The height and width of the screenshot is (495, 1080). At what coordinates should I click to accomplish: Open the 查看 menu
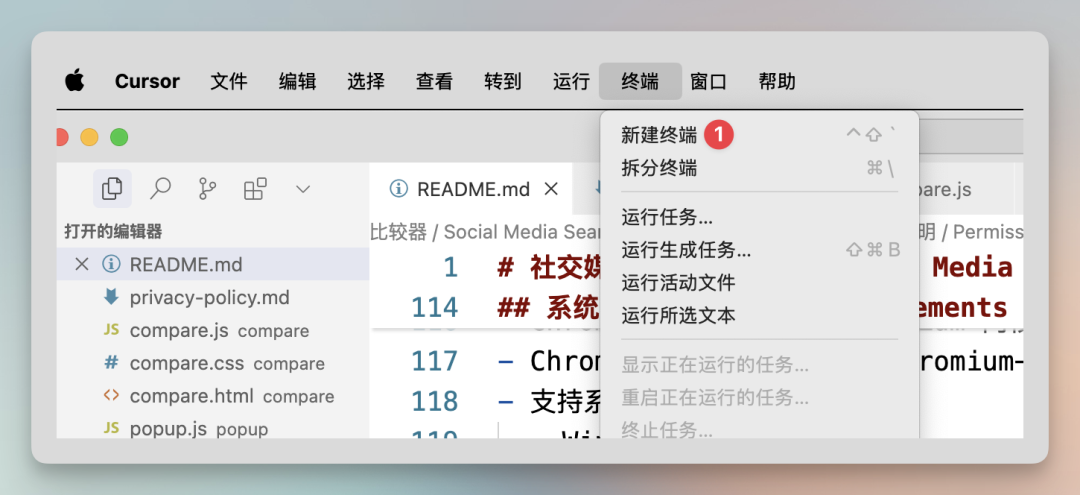(x=435, y=81)
